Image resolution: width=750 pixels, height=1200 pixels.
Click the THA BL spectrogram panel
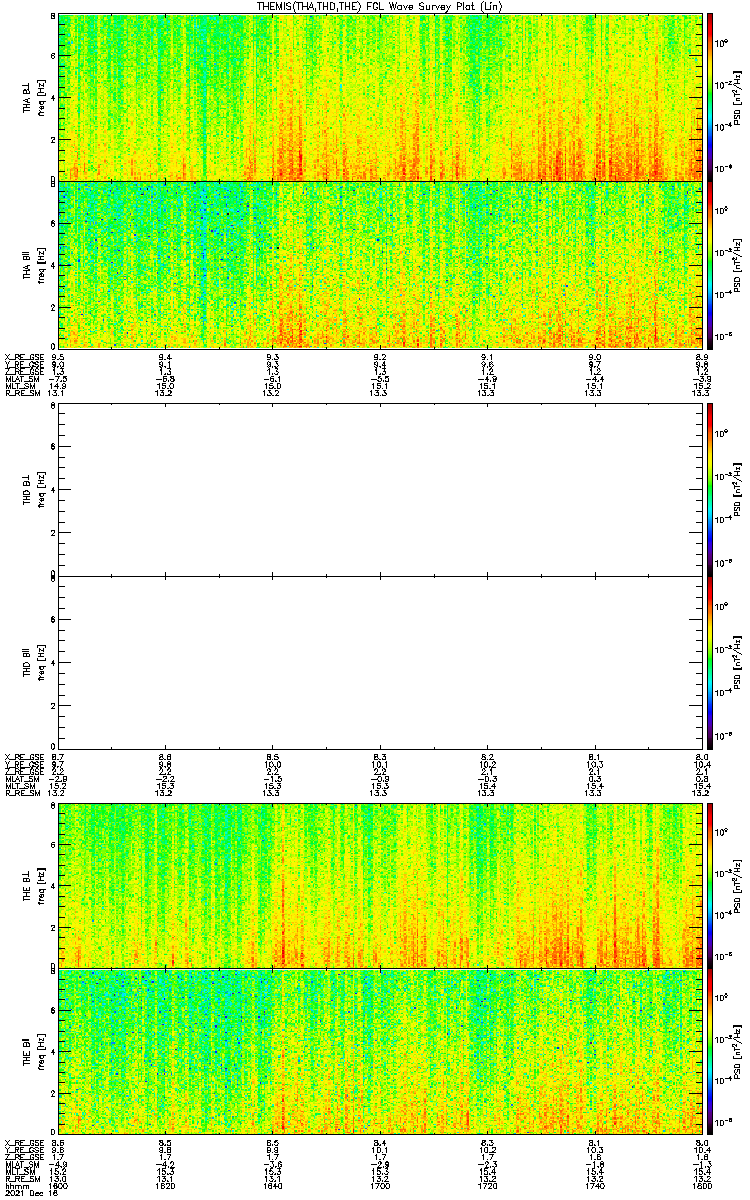[x=380, y=97]
